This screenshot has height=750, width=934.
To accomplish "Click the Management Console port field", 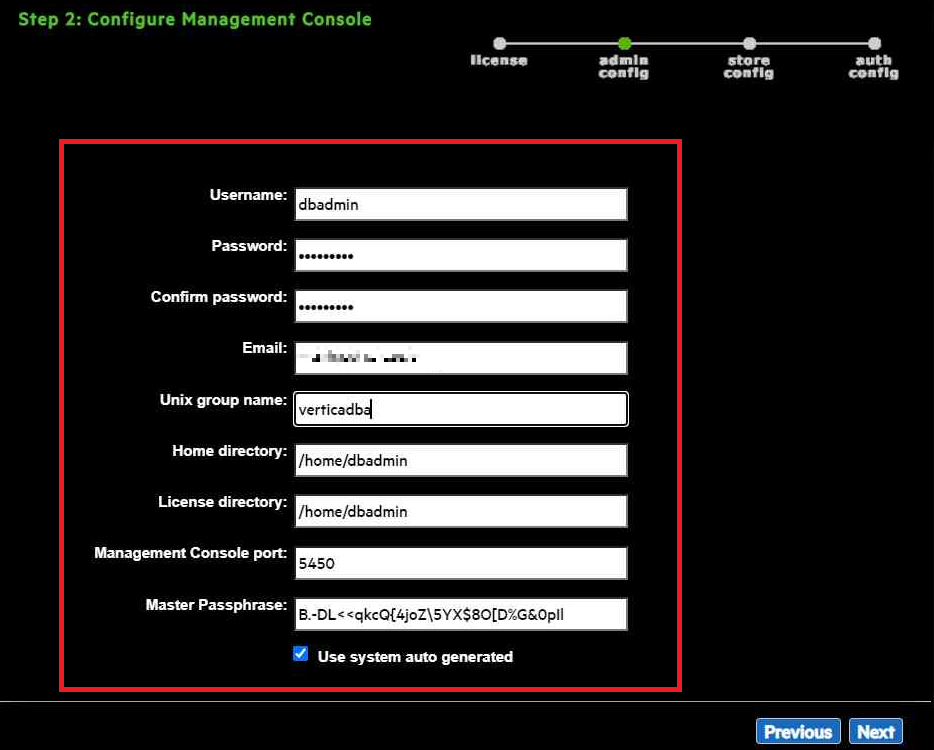I will coord(461,563).
